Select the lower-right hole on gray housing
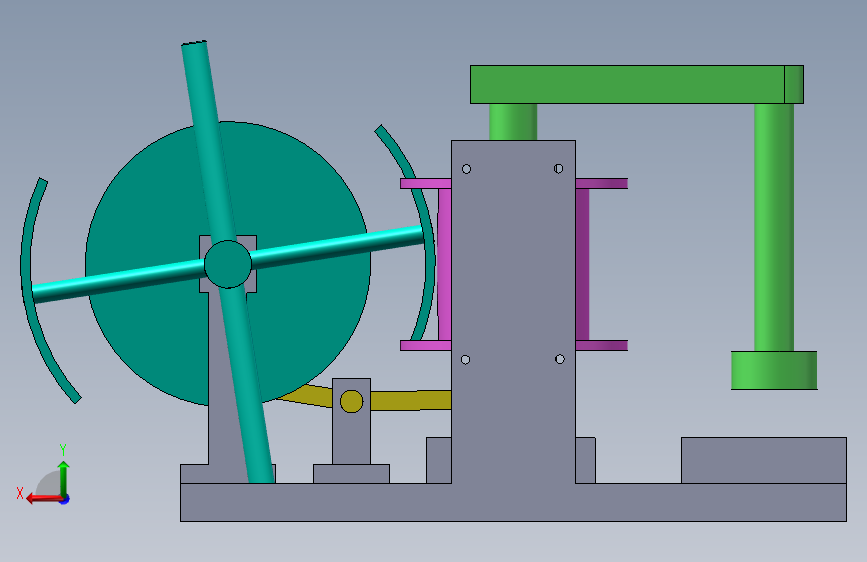 560,359
